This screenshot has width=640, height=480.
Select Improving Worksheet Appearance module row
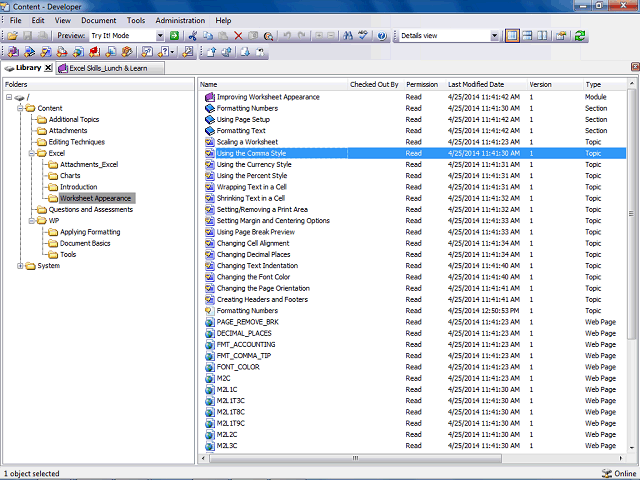[412, 97]
